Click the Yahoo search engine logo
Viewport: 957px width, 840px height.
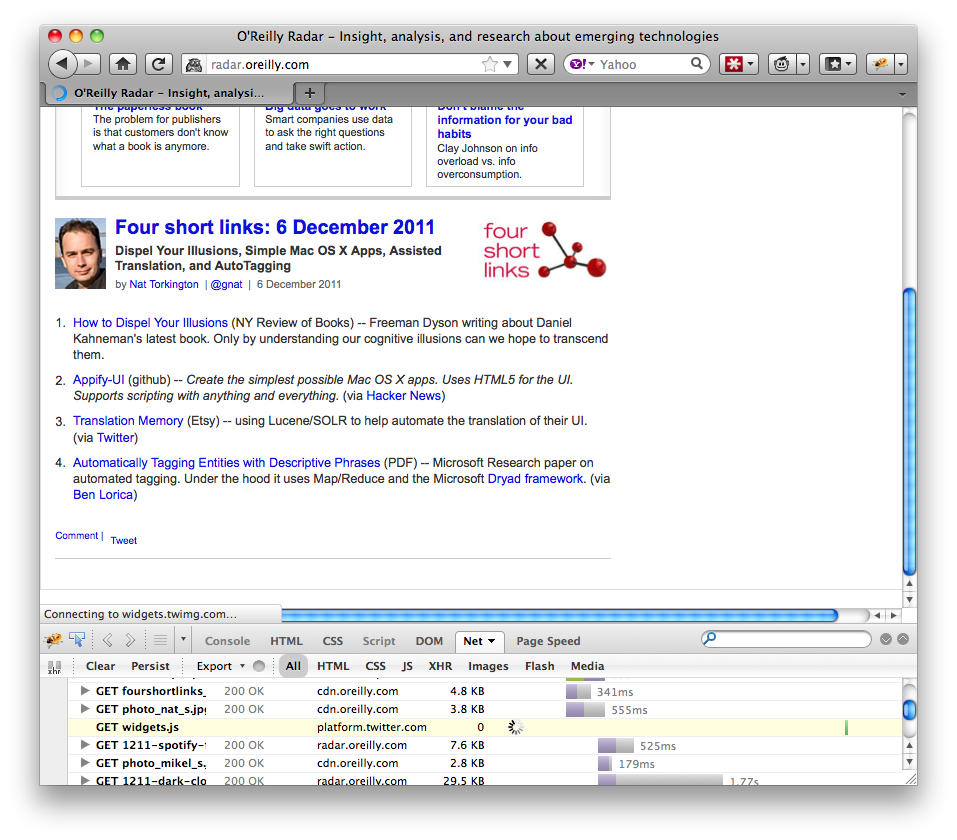tap(578, 63)
